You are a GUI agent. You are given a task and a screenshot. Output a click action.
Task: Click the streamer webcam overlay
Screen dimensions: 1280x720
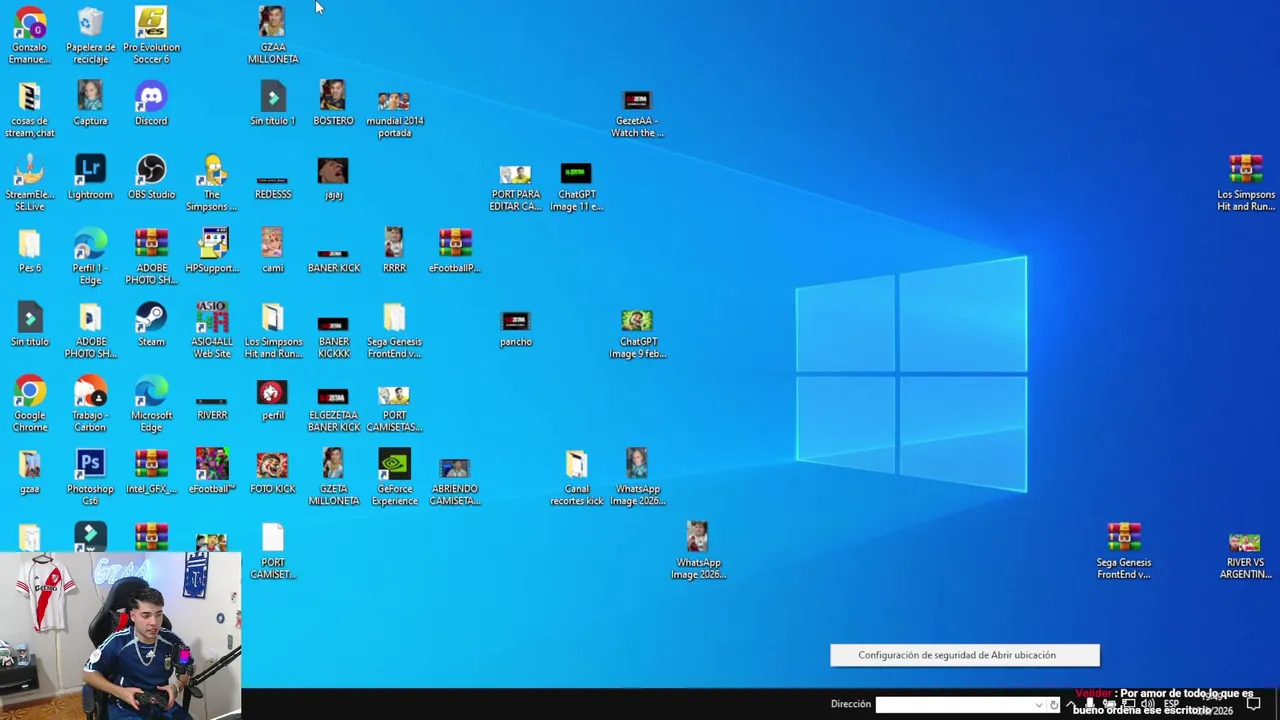tap(120, 636)
